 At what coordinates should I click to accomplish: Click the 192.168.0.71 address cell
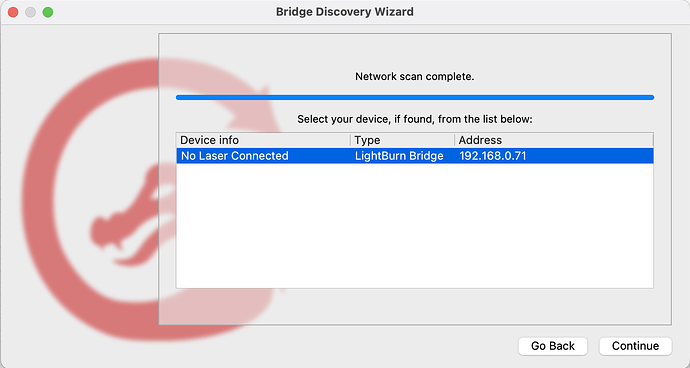(492, 156)
